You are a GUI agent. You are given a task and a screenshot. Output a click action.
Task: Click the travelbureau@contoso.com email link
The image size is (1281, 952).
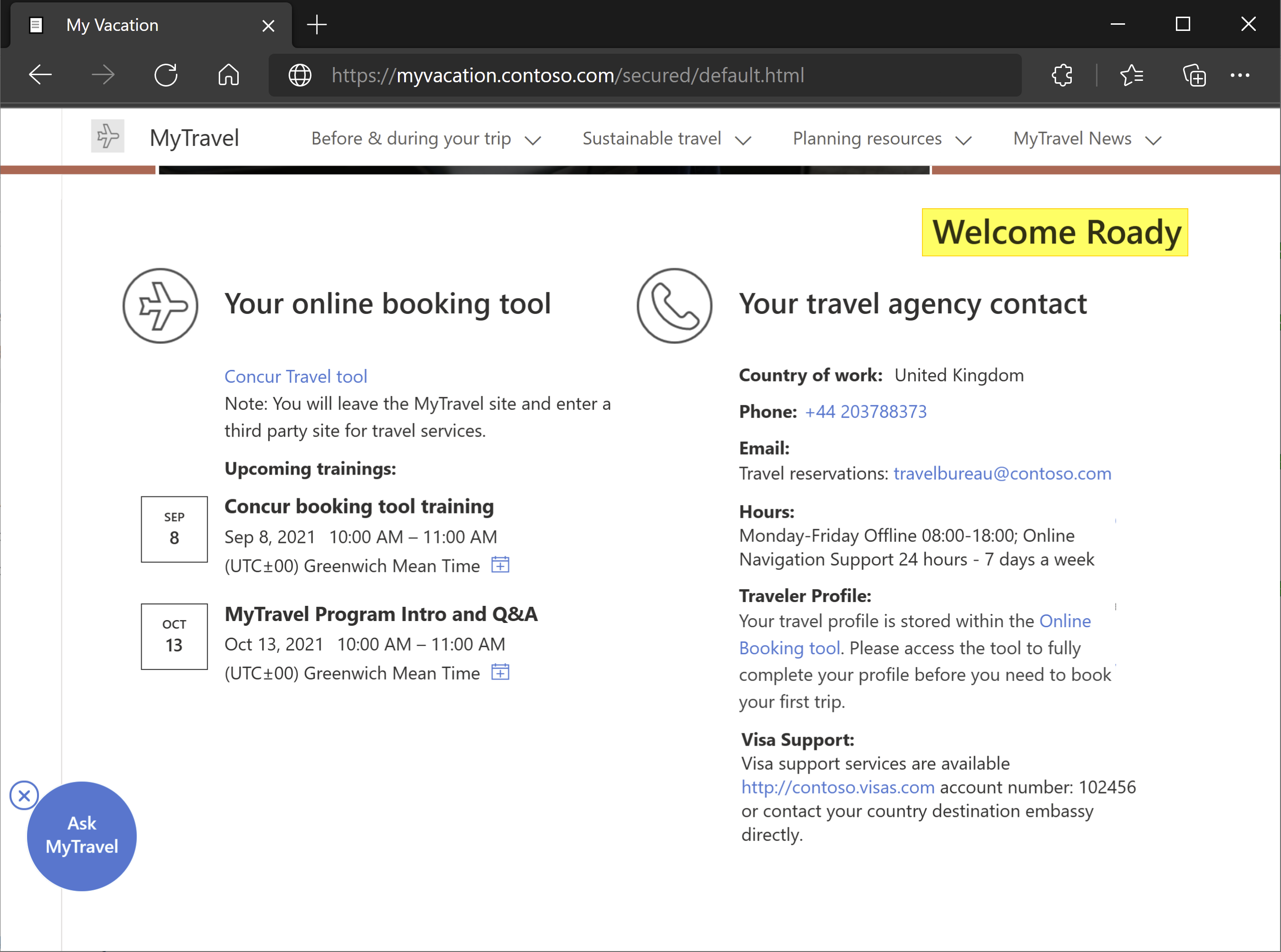pos(1002,473)
